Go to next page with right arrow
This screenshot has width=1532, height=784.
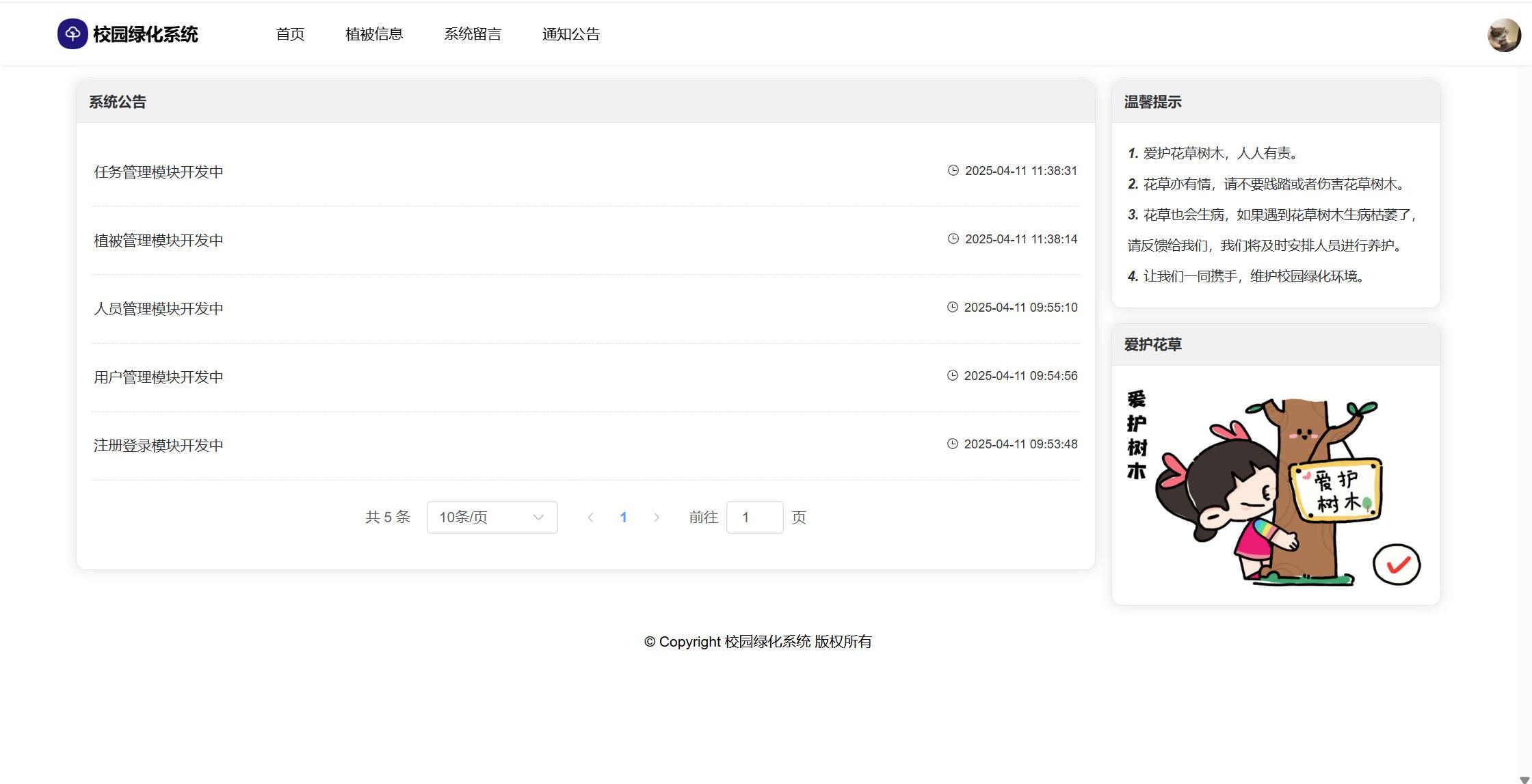point(657,517)
